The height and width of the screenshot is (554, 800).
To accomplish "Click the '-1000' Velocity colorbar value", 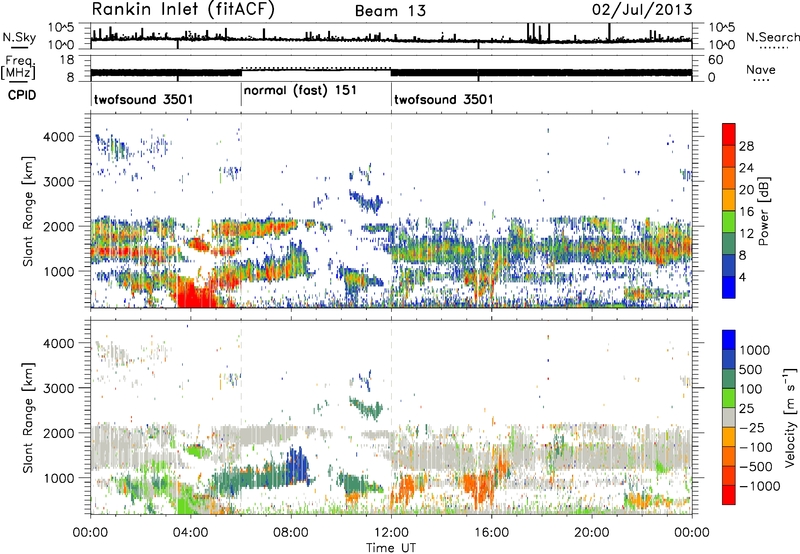I will (759, 486).
